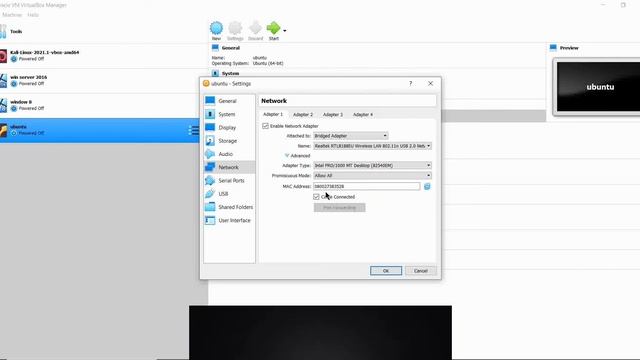This screenshot has height=360, width=640.
Task: Open the Machine menu
Action: point(12,15)
